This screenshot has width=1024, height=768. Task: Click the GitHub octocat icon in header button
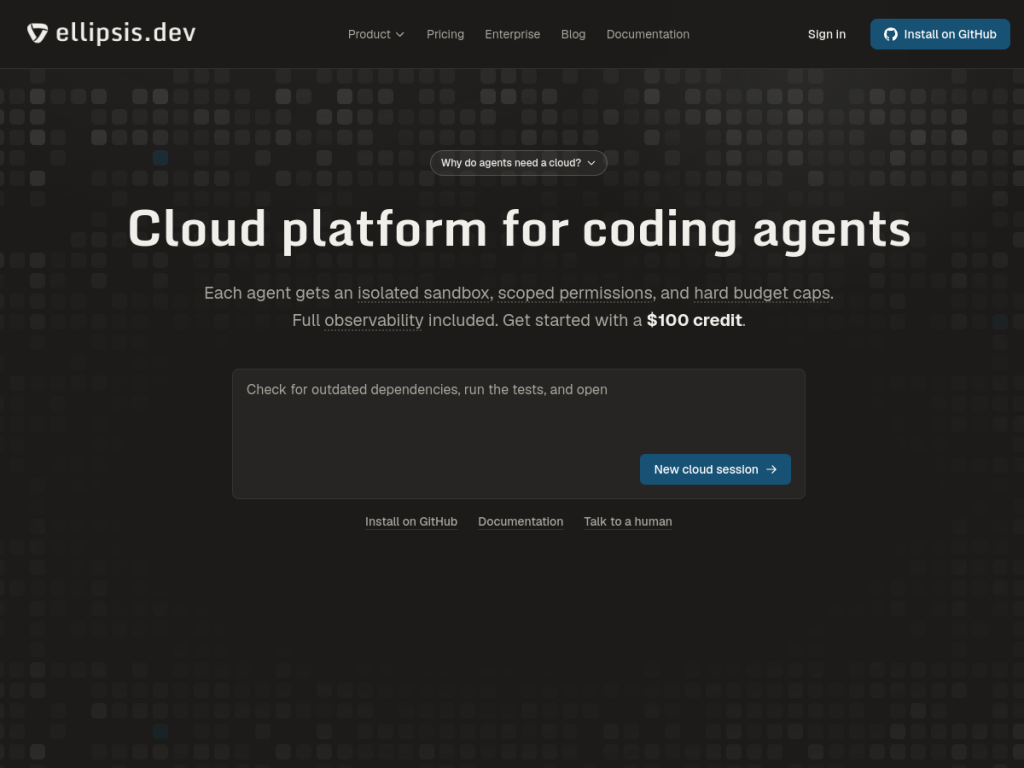890,35
